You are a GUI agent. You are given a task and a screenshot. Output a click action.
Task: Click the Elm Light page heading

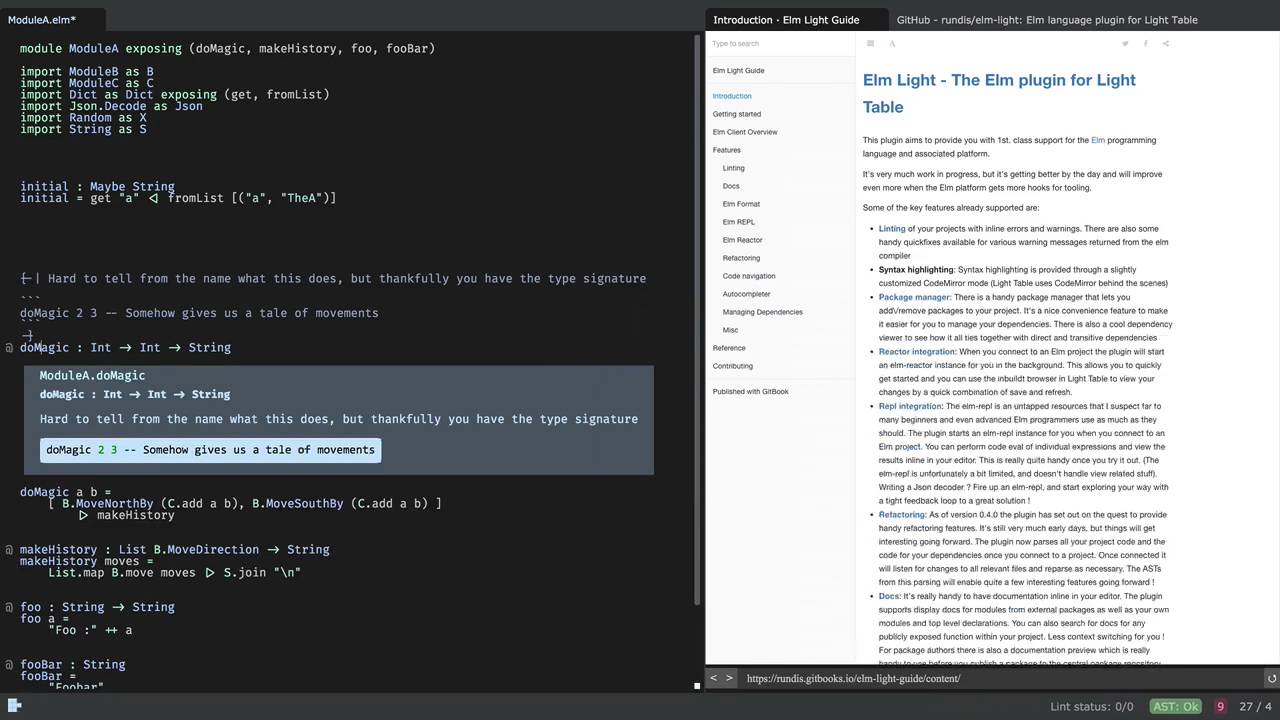click(x=999, y=93)
